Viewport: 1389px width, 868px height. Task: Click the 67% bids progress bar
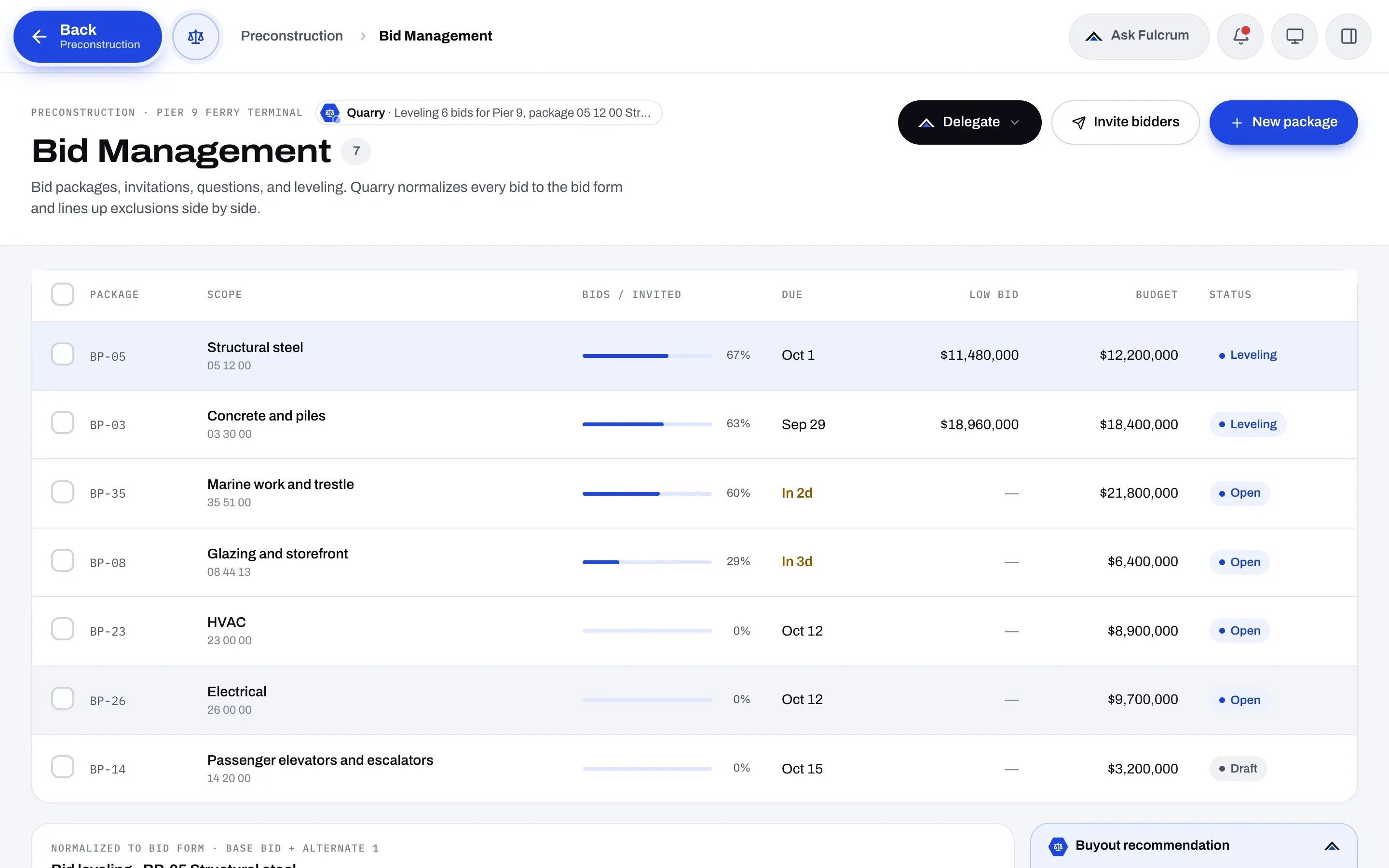647,356
